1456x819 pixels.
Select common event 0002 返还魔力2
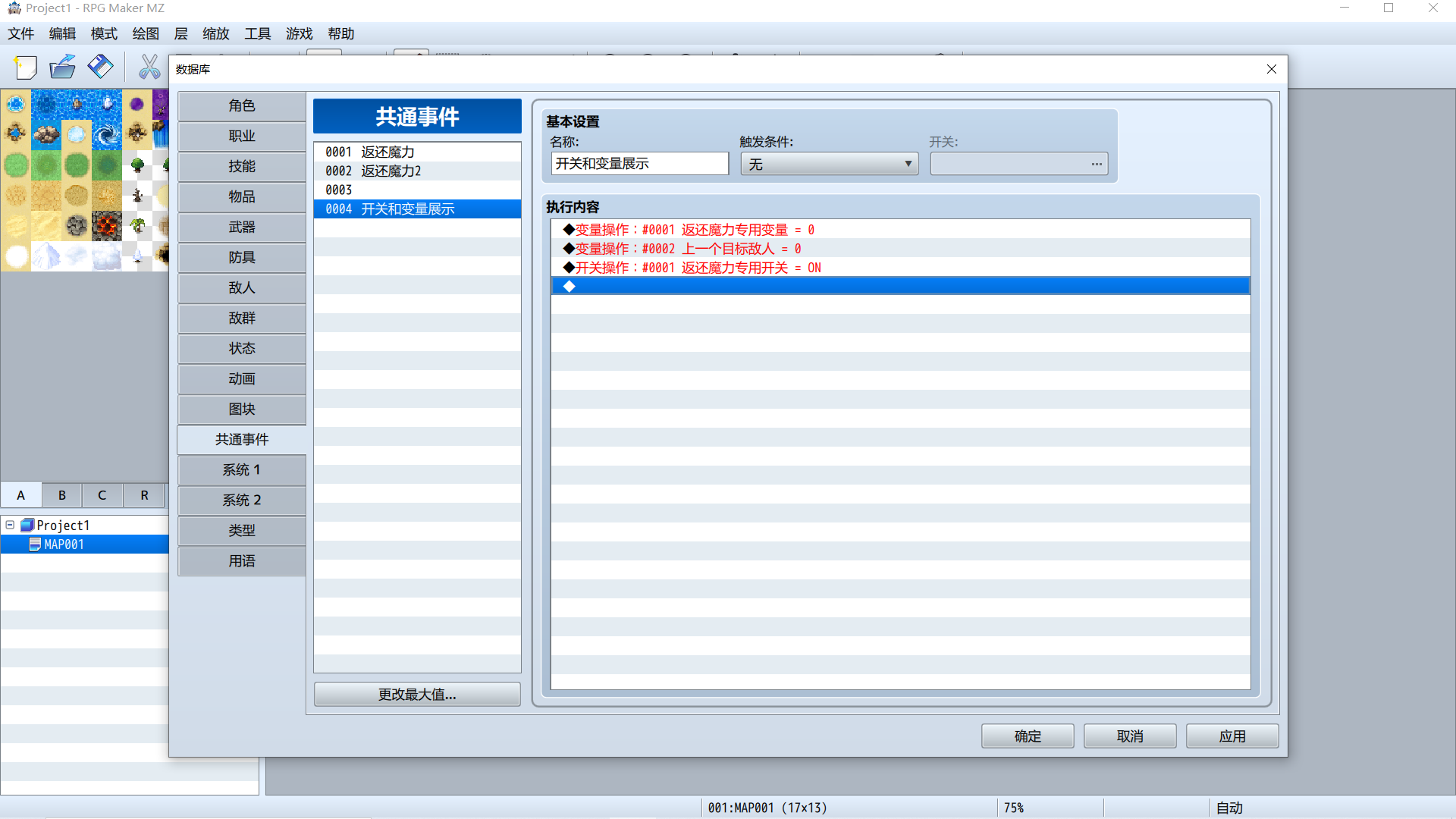point(417,171)
